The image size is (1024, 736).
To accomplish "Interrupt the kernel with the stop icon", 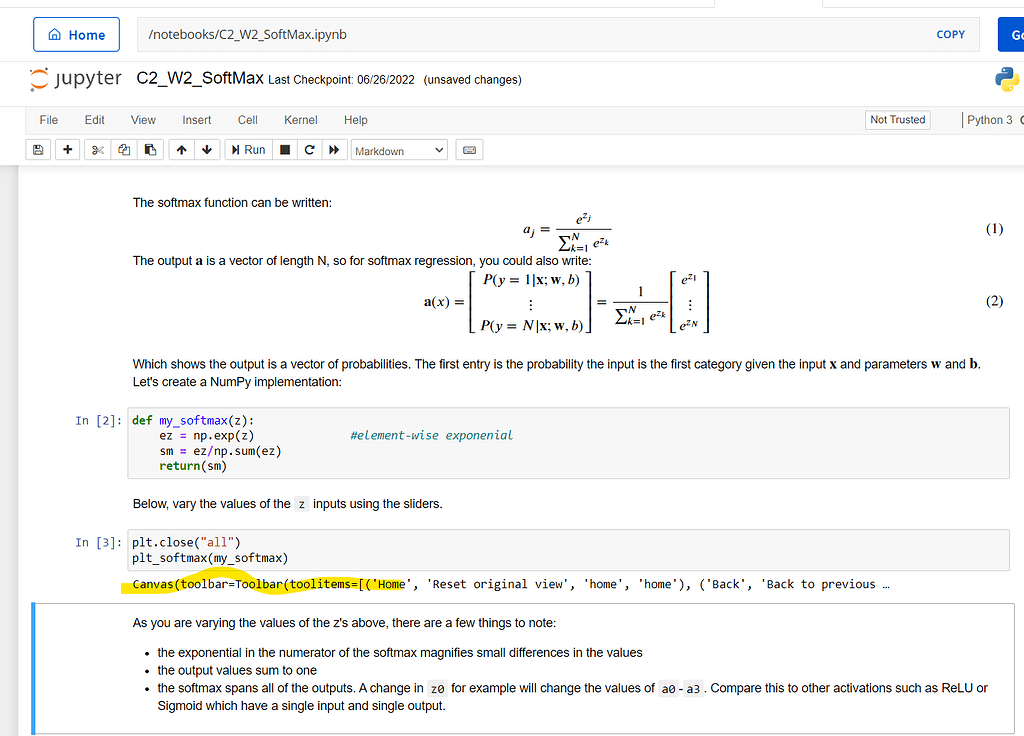I will click(x=284, y=149).
